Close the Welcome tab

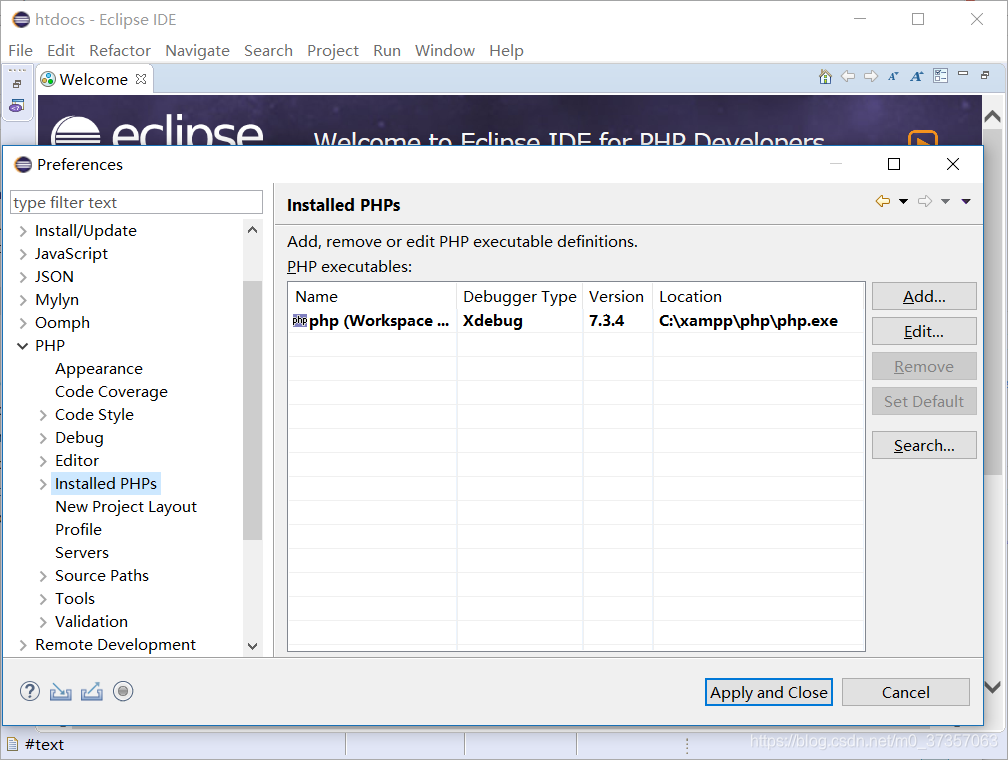pyautogui.click(x=141, y=79)
